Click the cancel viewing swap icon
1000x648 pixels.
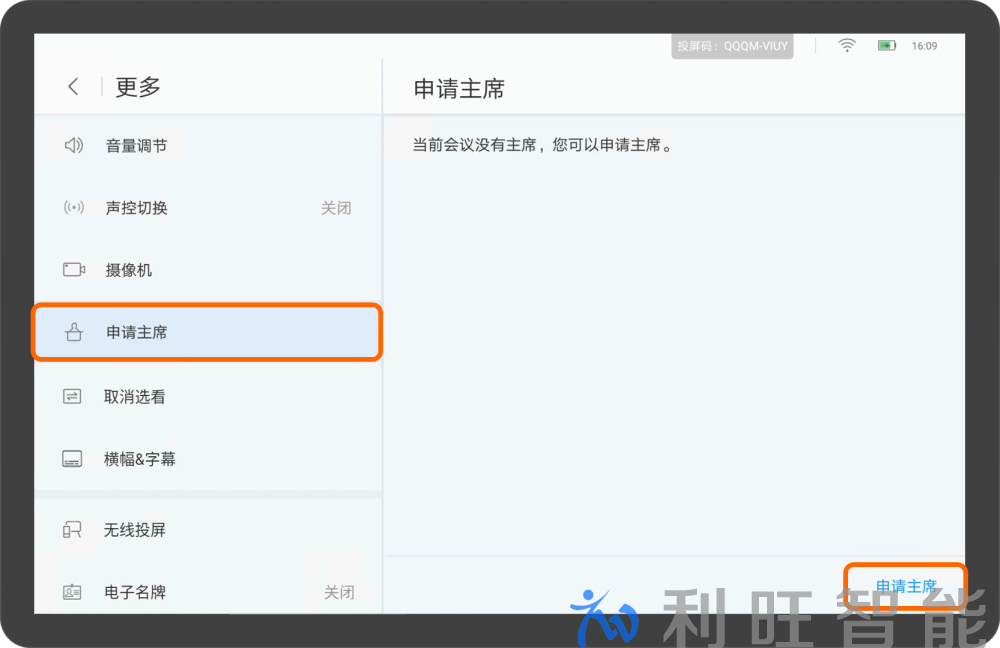[72, 397]
